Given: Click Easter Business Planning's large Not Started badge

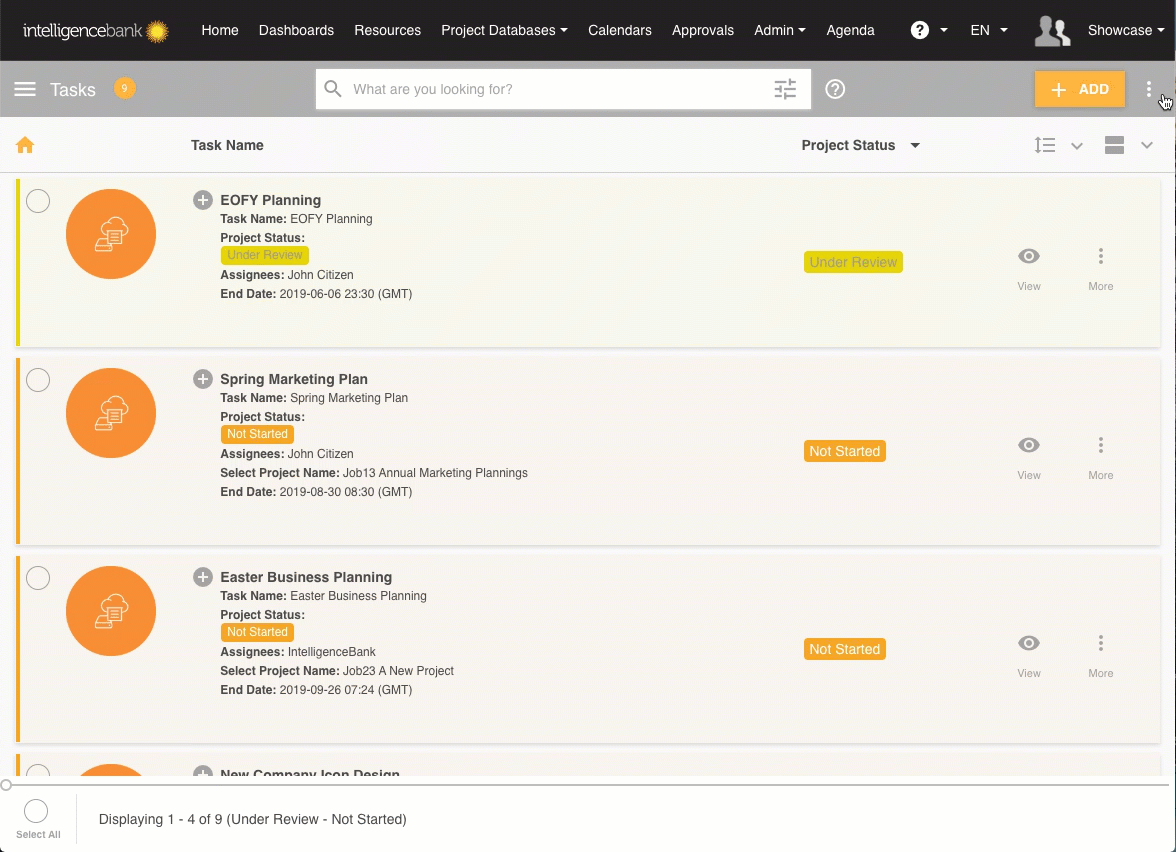Looking at the screenshot, I should [x=844, y=649].
